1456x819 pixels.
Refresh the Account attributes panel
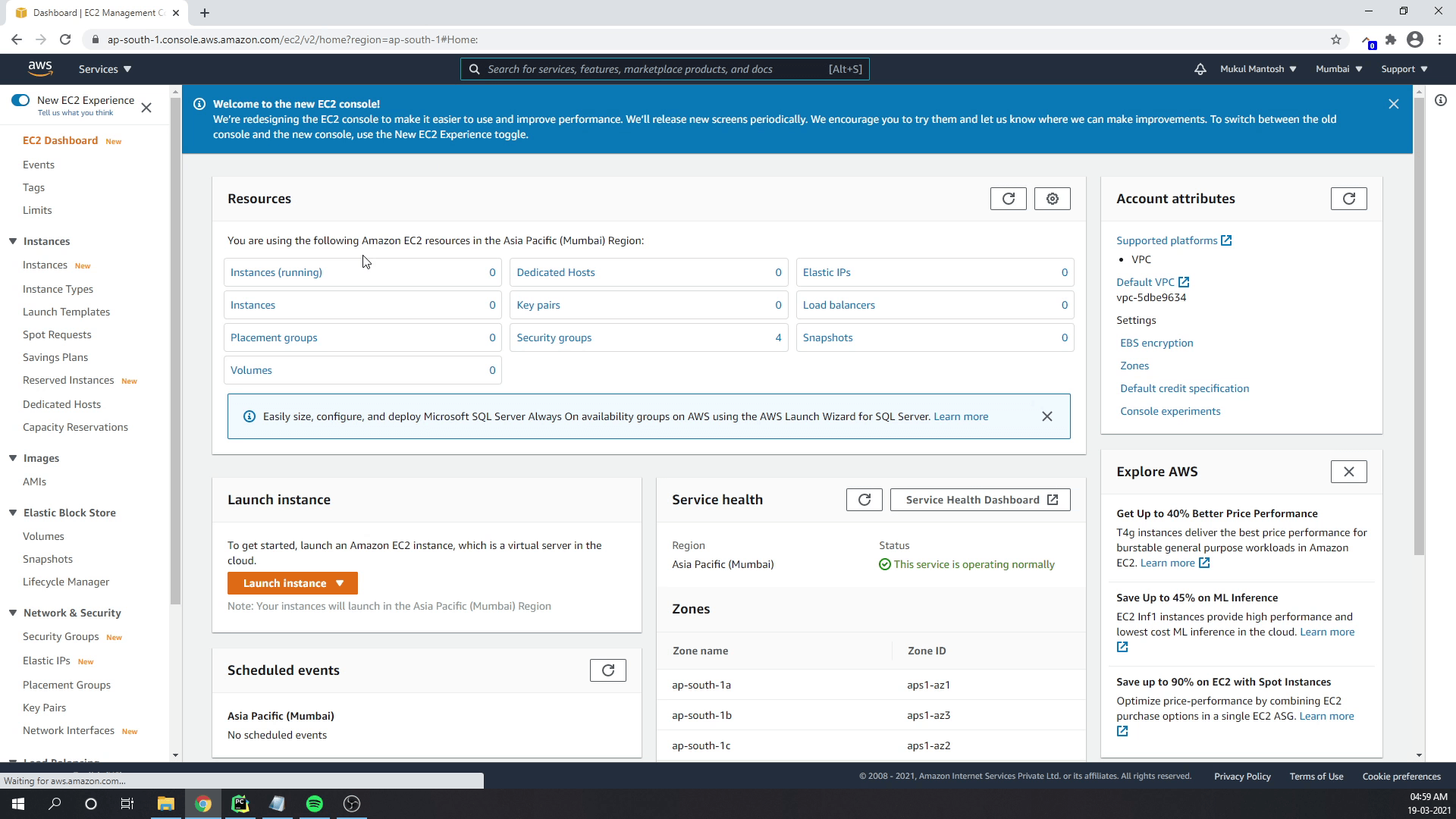pos(1349,198)
